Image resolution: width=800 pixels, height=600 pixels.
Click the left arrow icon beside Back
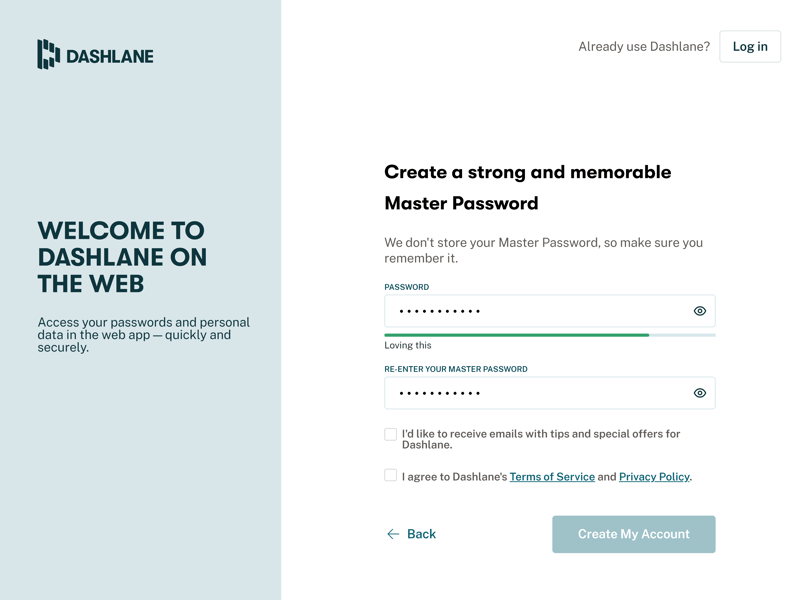point(393,534)
